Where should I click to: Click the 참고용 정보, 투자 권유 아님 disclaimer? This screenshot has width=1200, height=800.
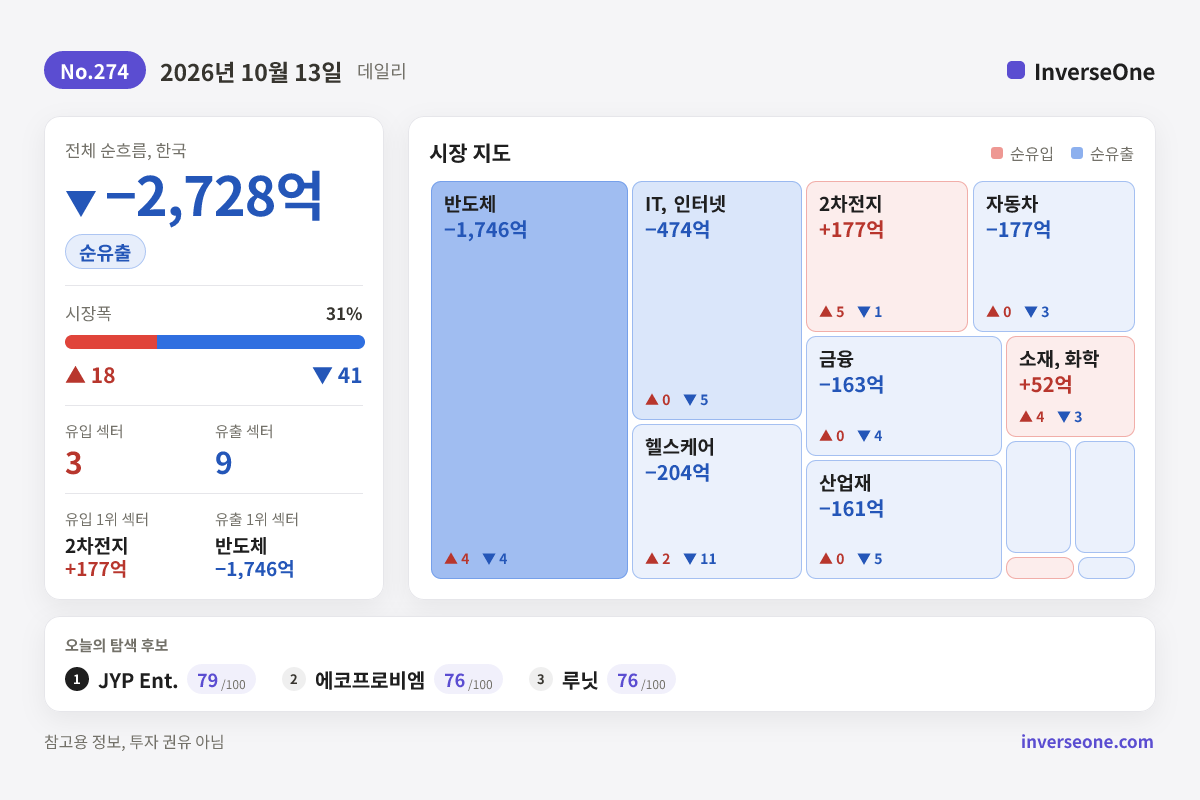pyautogui.click(x=134, y=742)
